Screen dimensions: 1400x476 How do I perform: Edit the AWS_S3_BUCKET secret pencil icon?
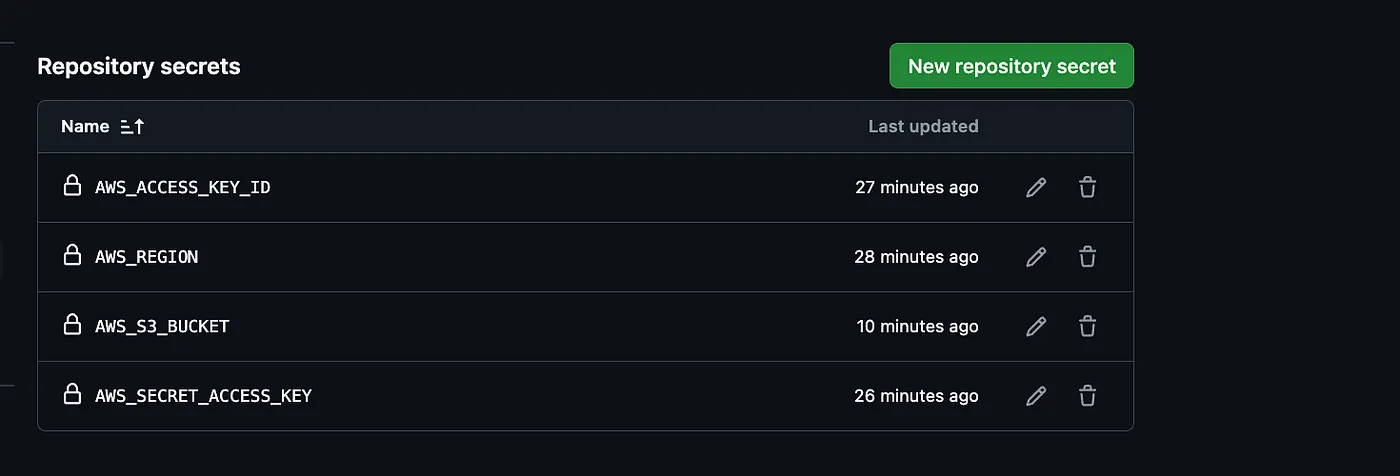(x=1036, y=326)
